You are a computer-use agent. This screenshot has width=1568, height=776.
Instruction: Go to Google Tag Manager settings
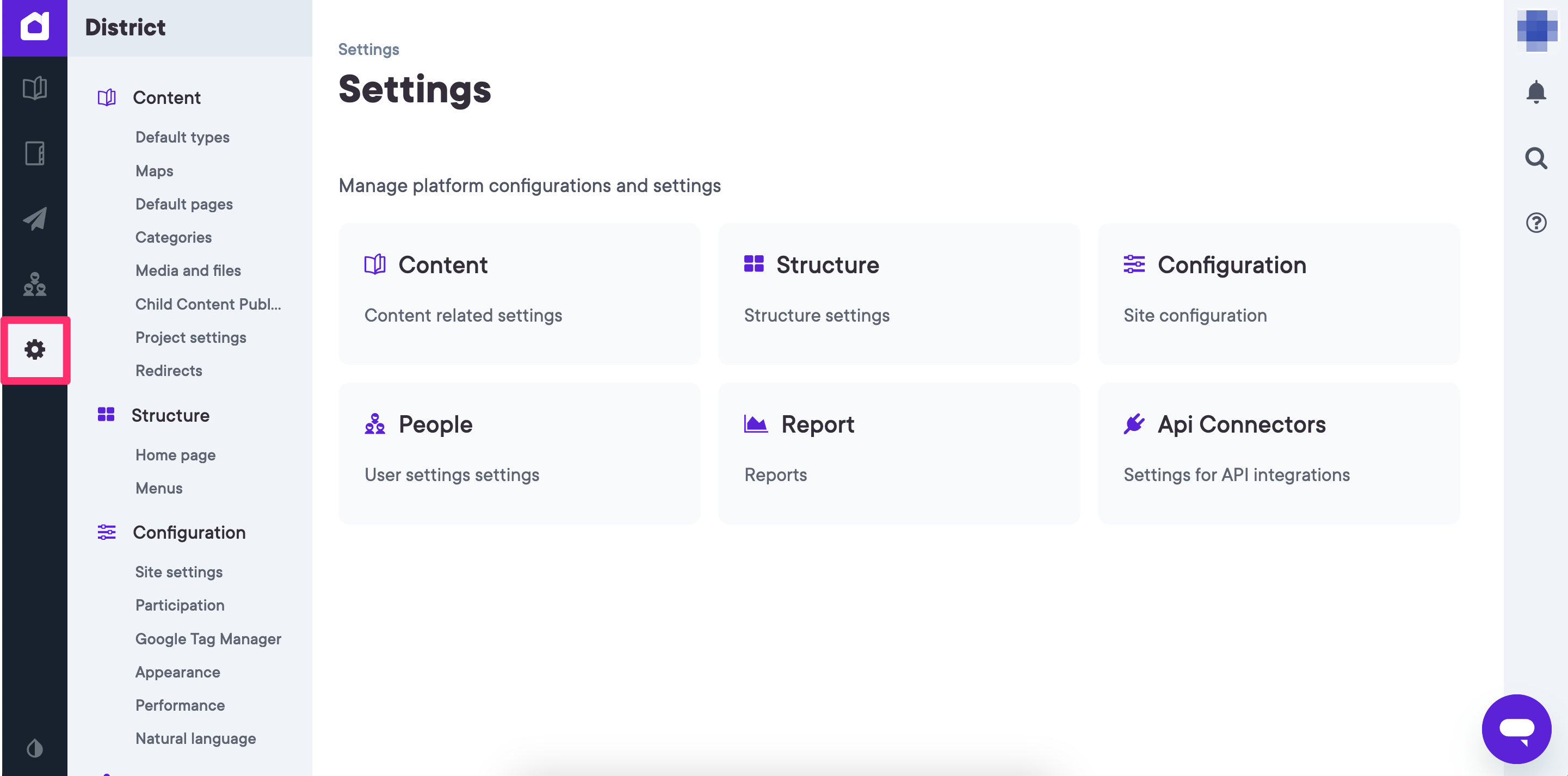coord(208,638)
